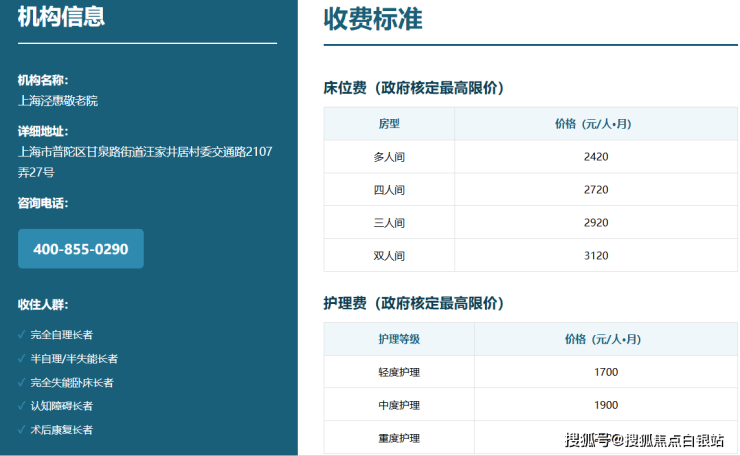Click the checkmark beside 完全失能卧床长者
The height and width of the screenshot is (456, 740).
pyautogui.click(x=21, y=382)
